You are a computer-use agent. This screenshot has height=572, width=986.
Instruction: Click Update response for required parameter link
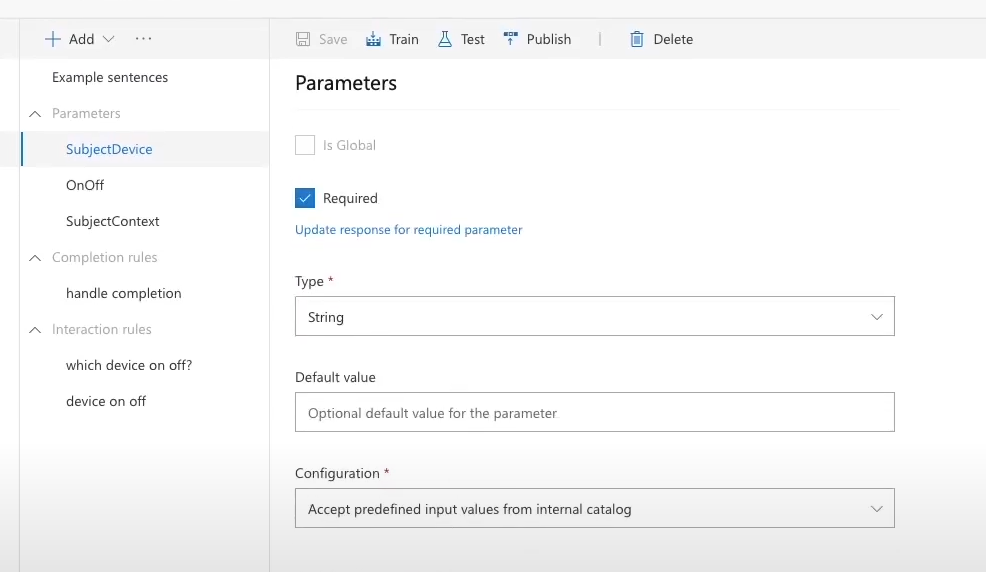pyautogui.click(x=409, y=229)
